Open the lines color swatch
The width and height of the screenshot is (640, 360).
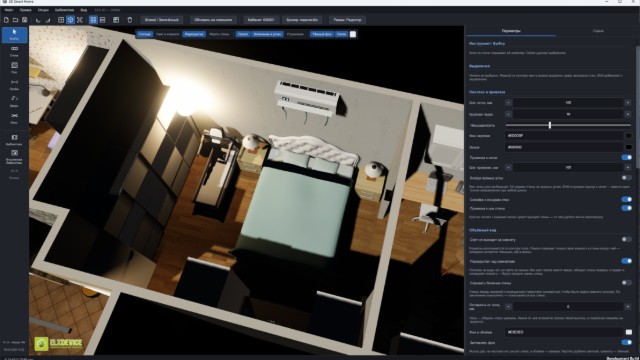pos(628,147)
